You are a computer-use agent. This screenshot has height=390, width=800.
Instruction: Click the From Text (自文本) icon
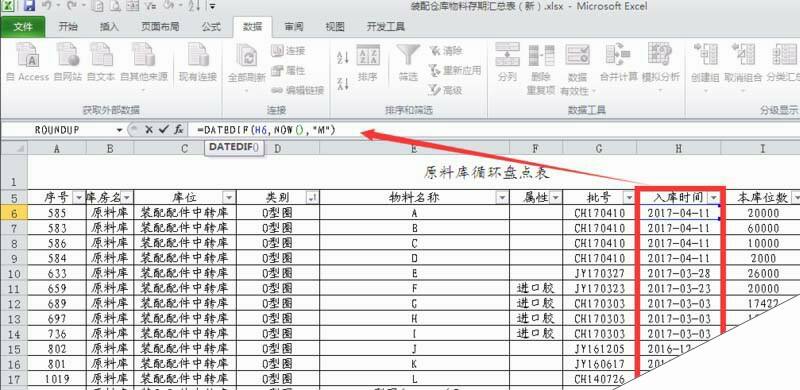[101, 62]
